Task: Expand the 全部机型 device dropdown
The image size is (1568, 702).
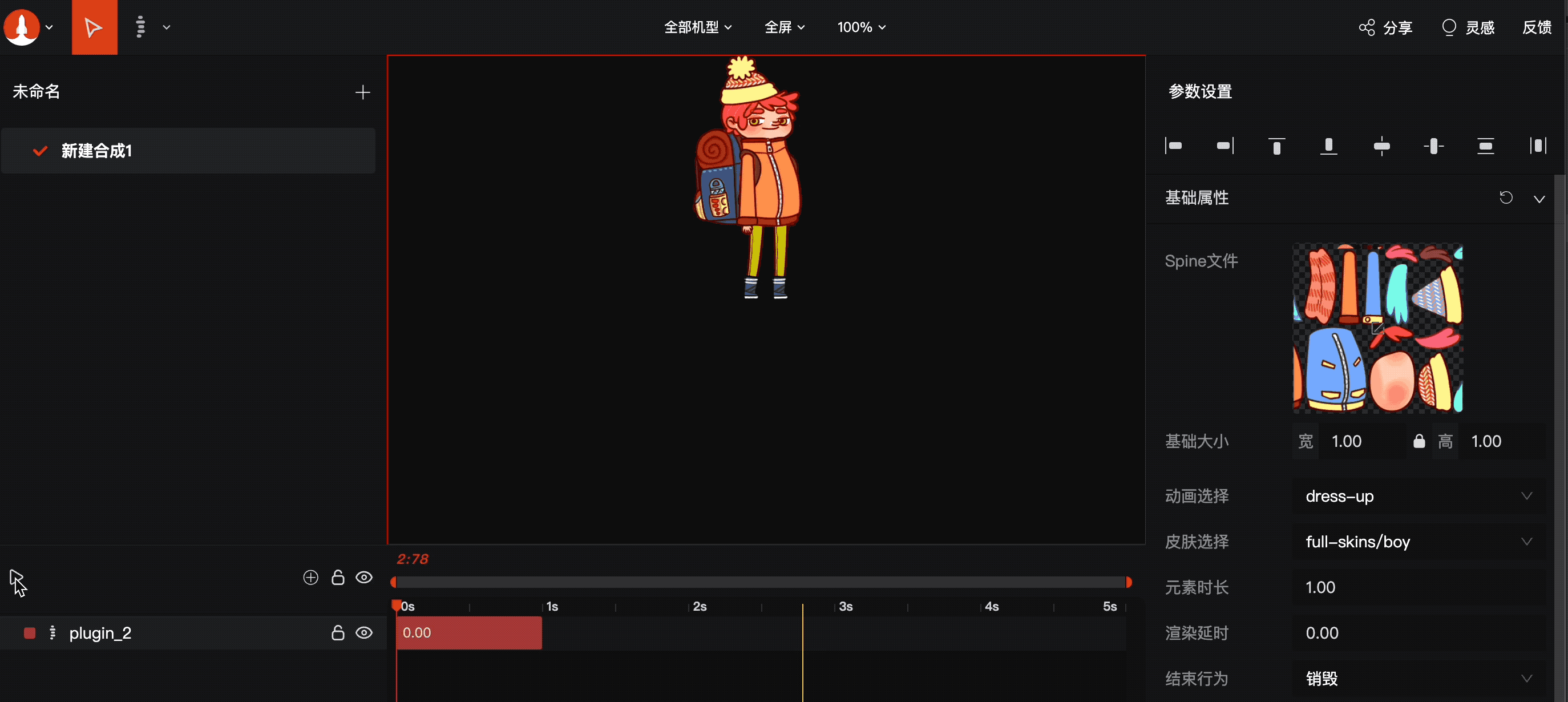Action: (x=698, y=27)
